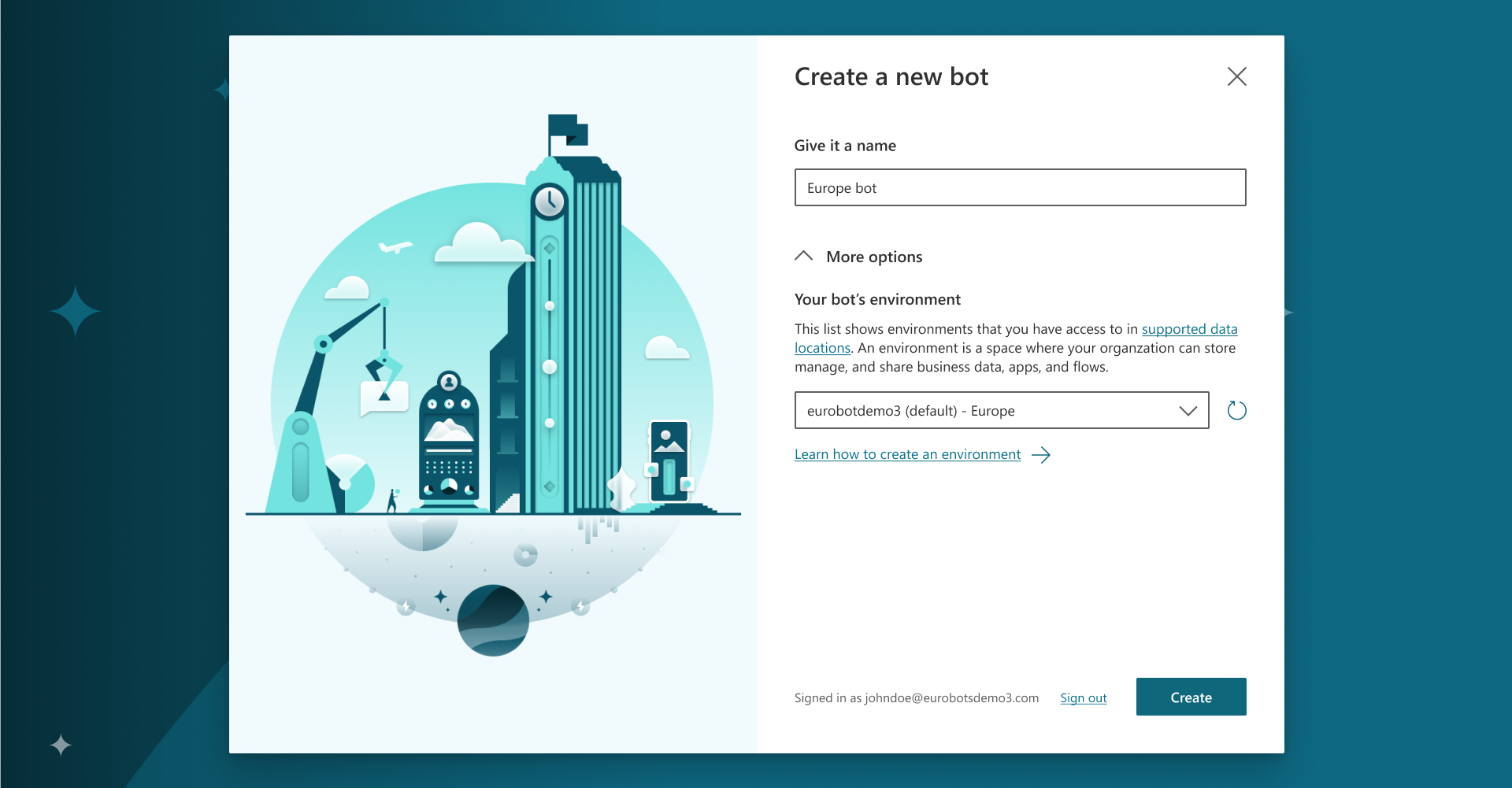The height and width of the screenshot is (788, 1512).
Task: Focus the Europe bot name field
Action: pos(1020,188)
